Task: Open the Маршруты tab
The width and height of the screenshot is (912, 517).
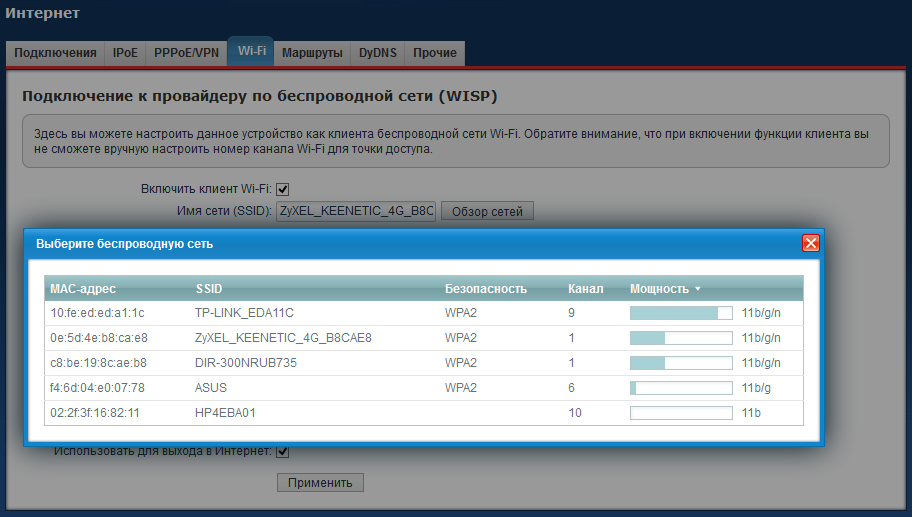Action: tap(312, 53)
